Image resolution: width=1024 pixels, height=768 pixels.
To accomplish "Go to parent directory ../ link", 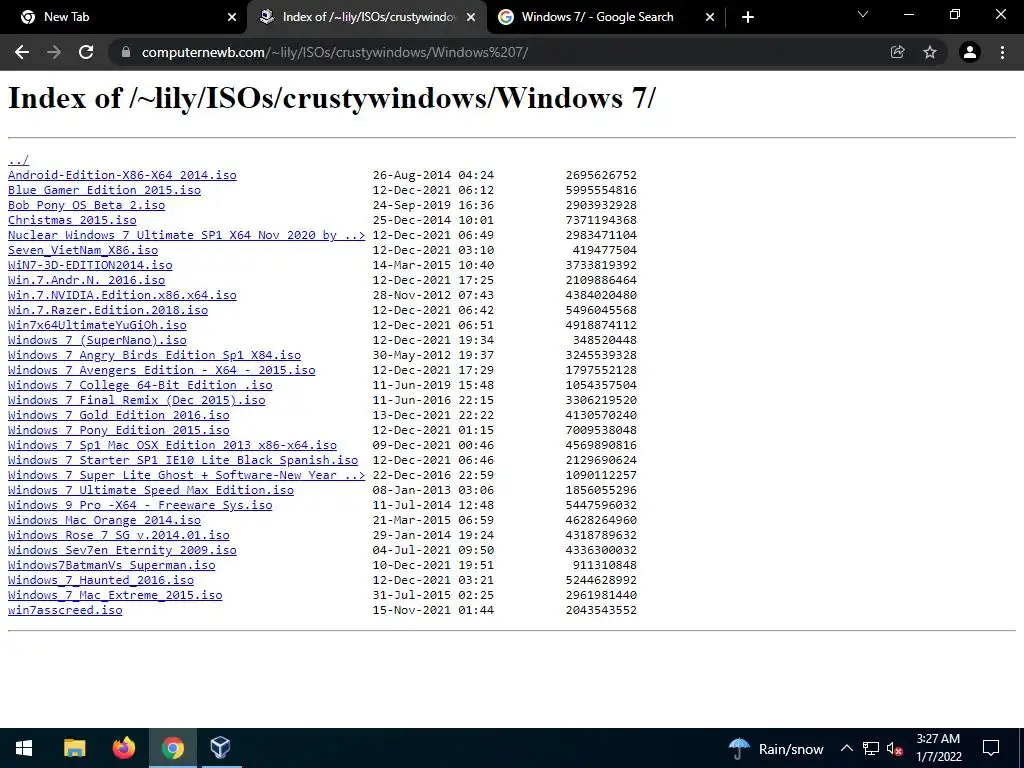I will 18,160.
